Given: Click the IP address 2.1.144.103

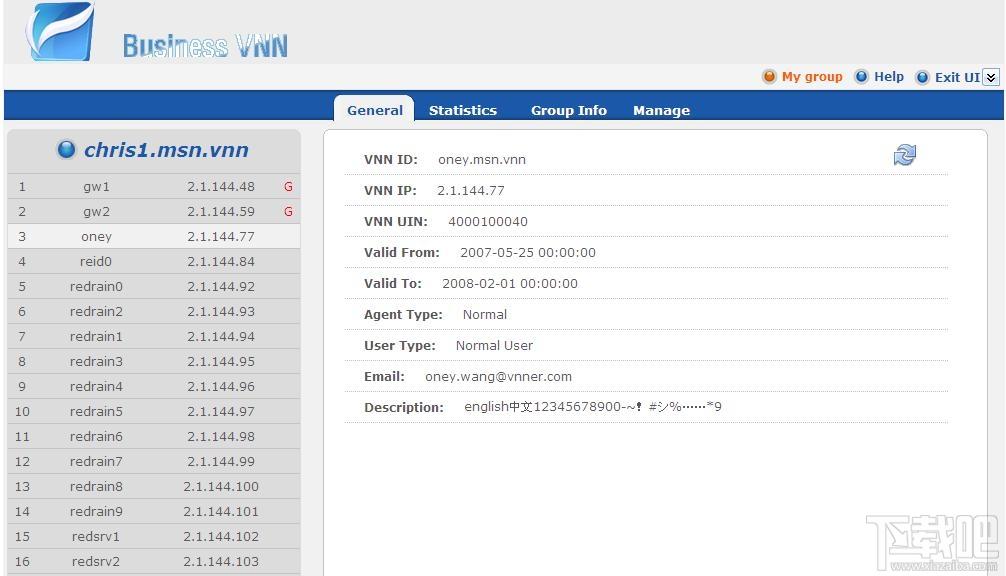Looking at the screenshot, I should 221,562.
